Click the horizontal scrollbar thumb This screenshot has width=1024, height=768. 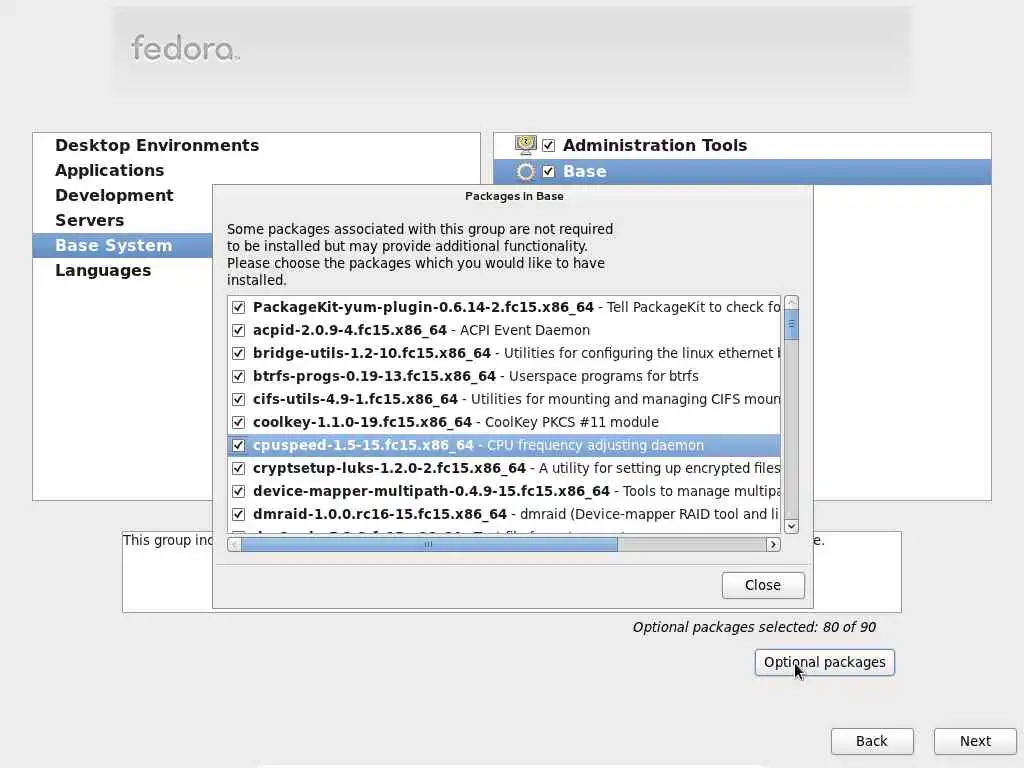tap(429, 545)
